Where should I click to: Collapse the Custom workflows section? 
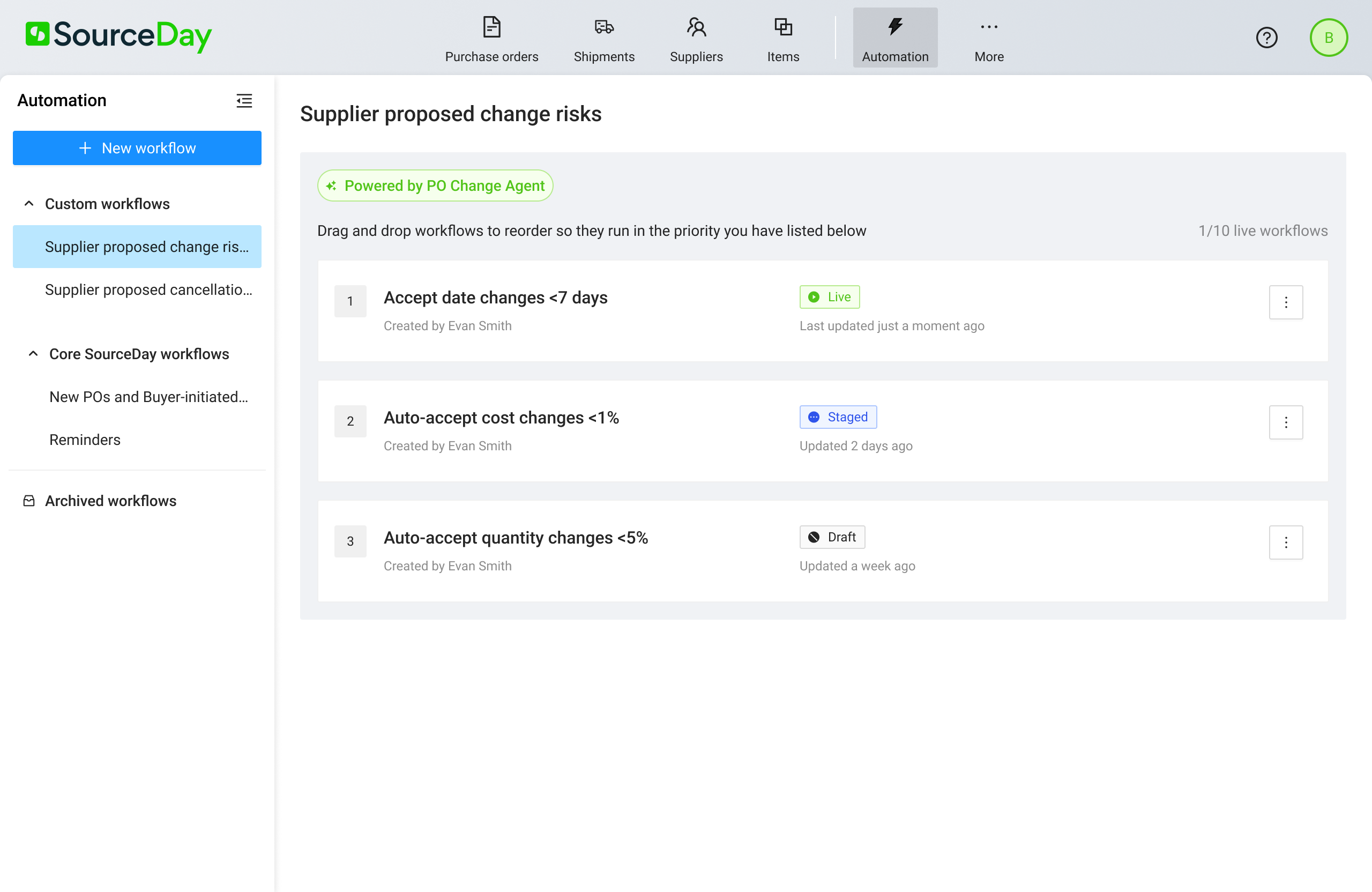pyautogui.click(x=29, y=204)
